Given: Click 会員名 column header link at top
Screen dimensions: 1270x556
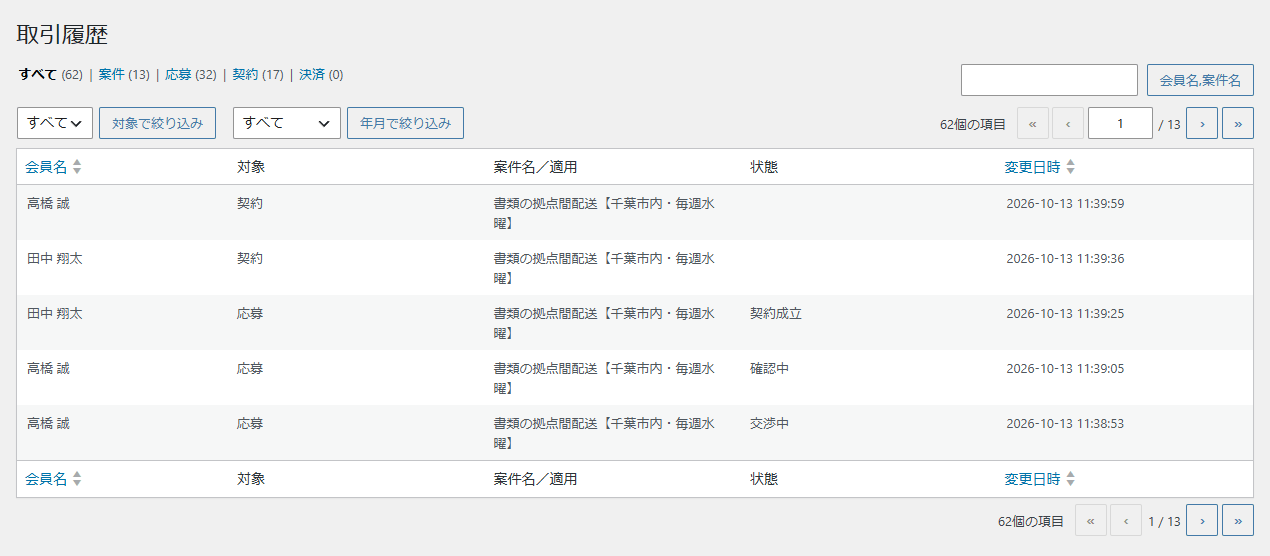Looking at the screenshot, I should (46, 167).
